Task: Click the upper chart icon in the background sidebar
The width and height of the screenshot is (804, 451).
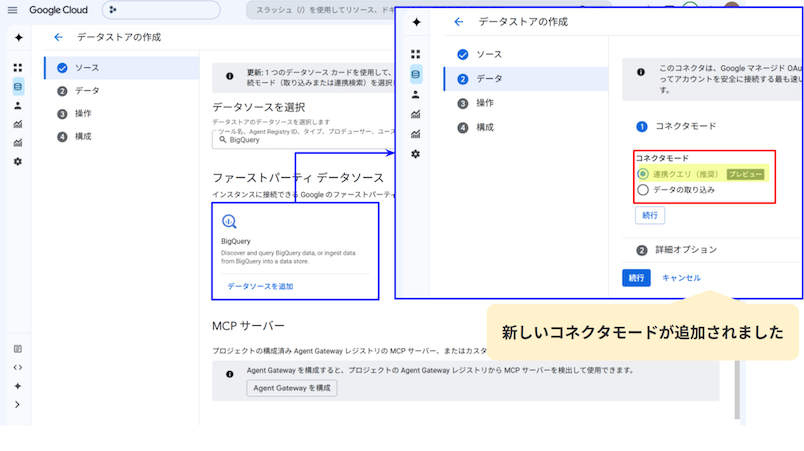Action: (x=18, y=124)
